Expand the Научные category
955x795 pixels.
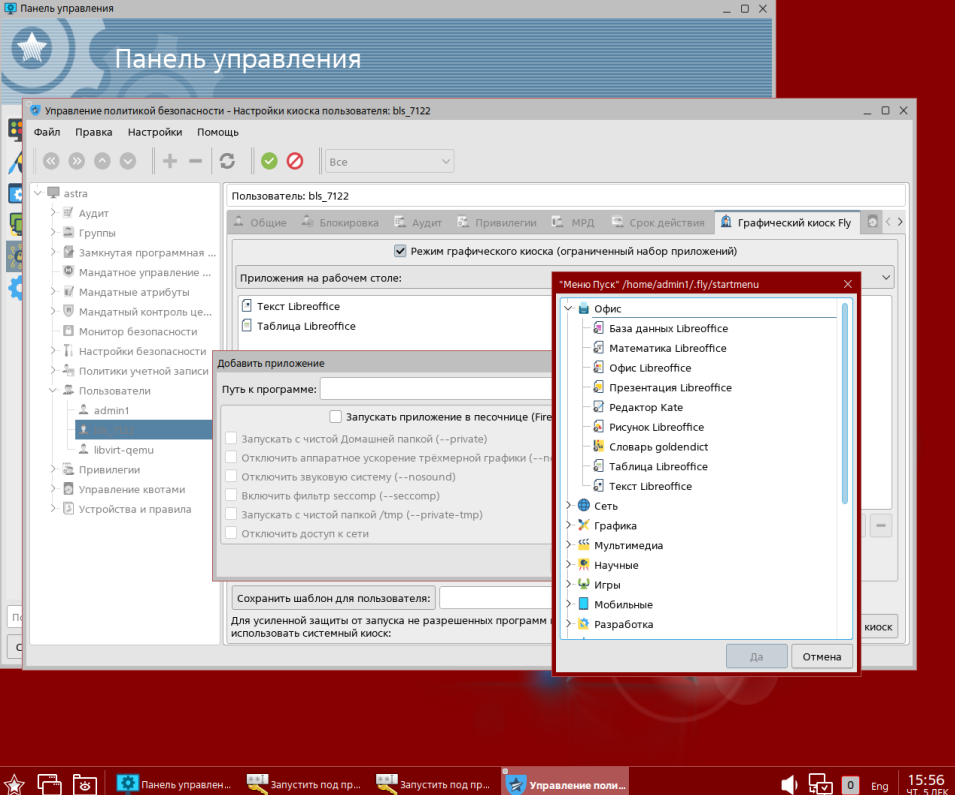click(569, 565)
